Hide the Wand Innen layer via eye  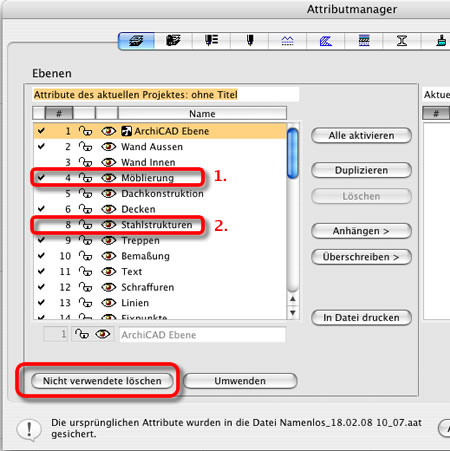coord(108,162)
